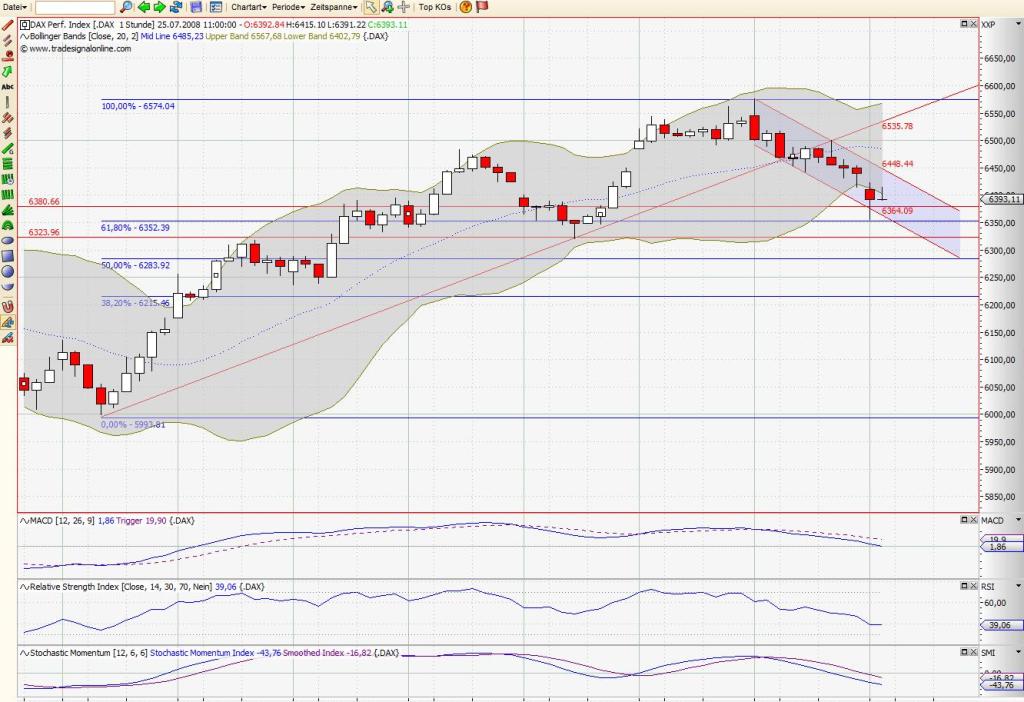Select the parallel lines channel tool
Screen dimensions: 1024x702
[8, 40]
